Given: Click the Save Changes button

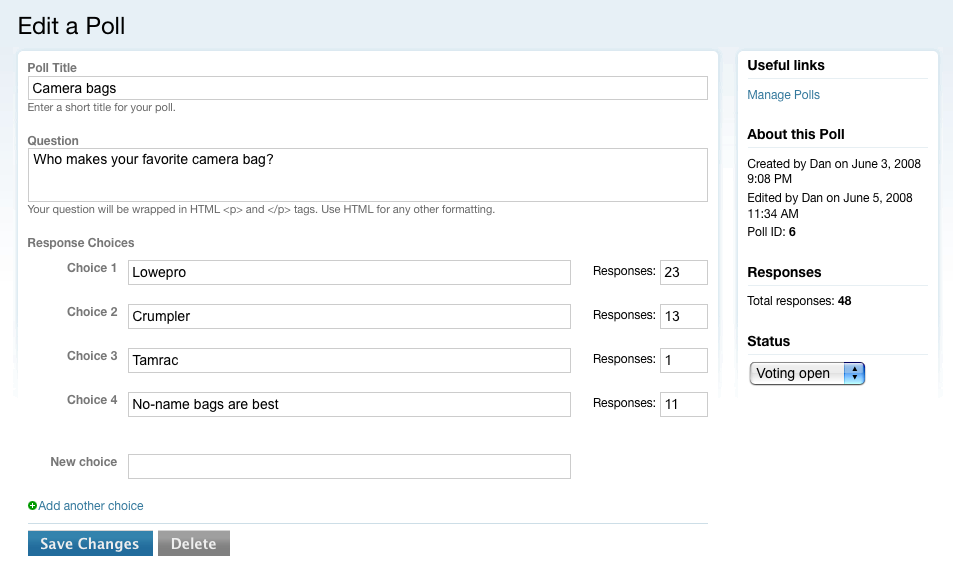Looking at the screenshot, I should 90,543.
